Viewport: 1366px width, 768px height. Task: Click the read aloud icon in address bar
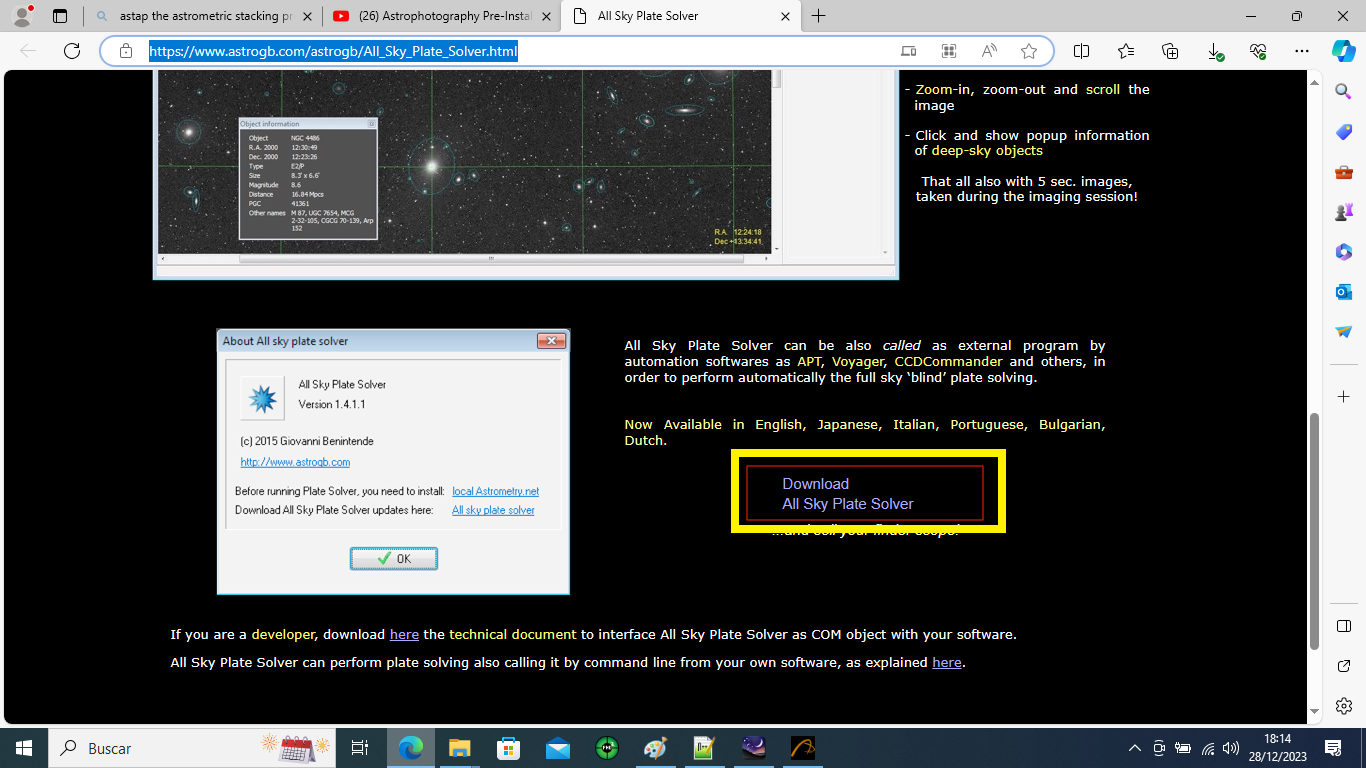click(989, 51)
